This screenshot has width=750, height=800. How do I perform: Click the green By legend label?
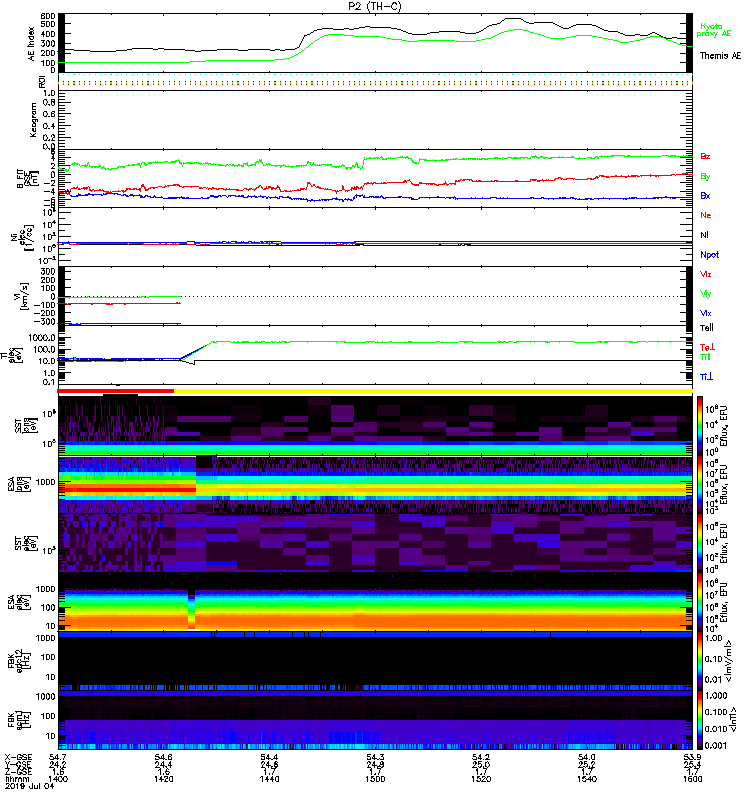pos(705,177)
